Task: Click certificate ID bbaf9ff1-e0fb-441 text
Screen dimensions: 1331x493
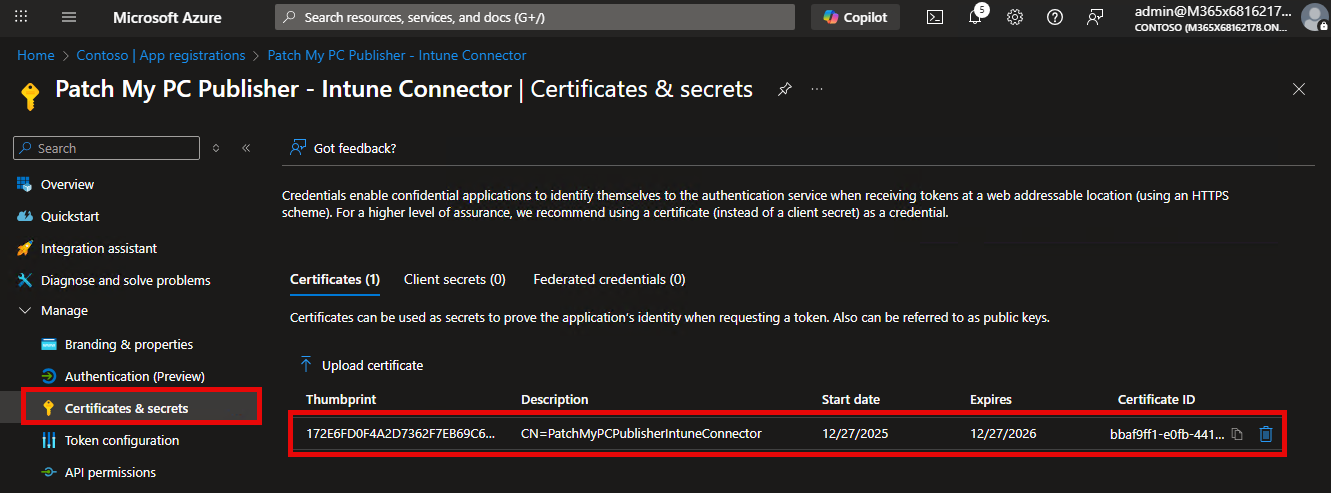Action: 1167,434
